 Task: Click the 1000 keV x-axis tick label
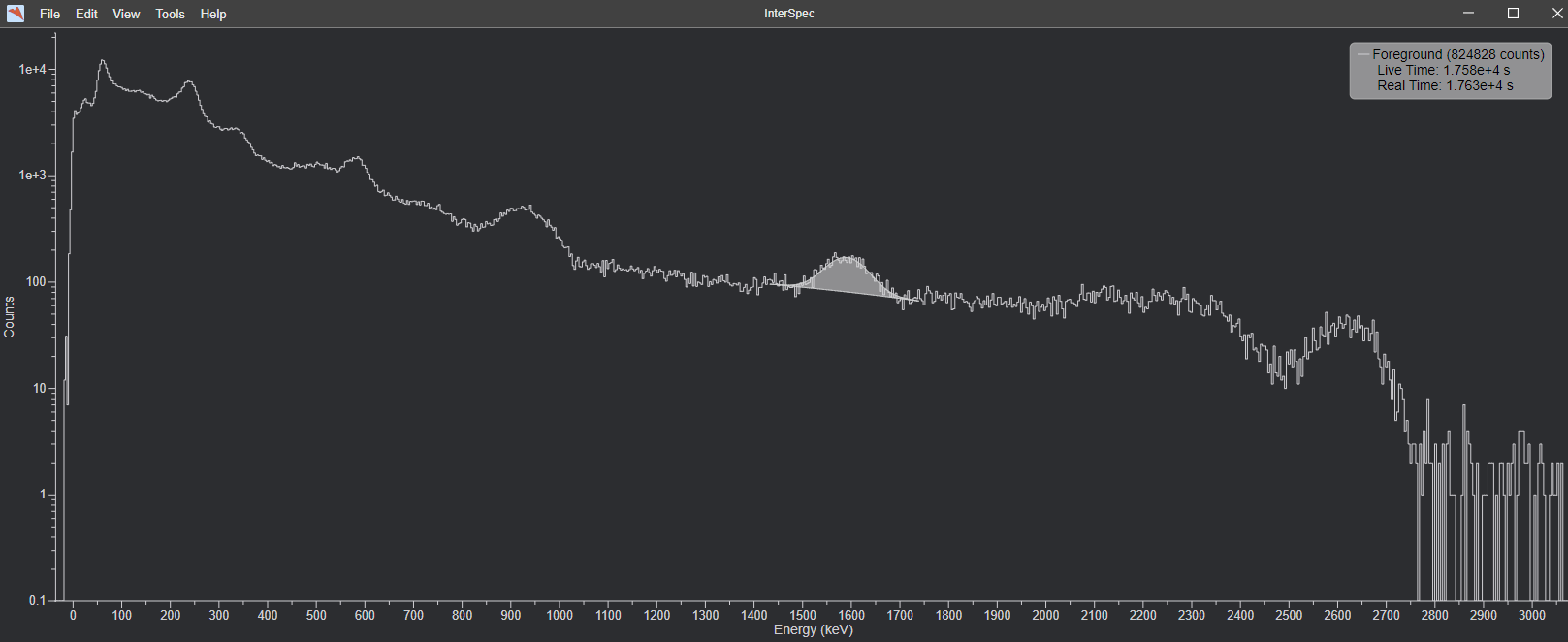pyautogui.click(x=560, y=615)
